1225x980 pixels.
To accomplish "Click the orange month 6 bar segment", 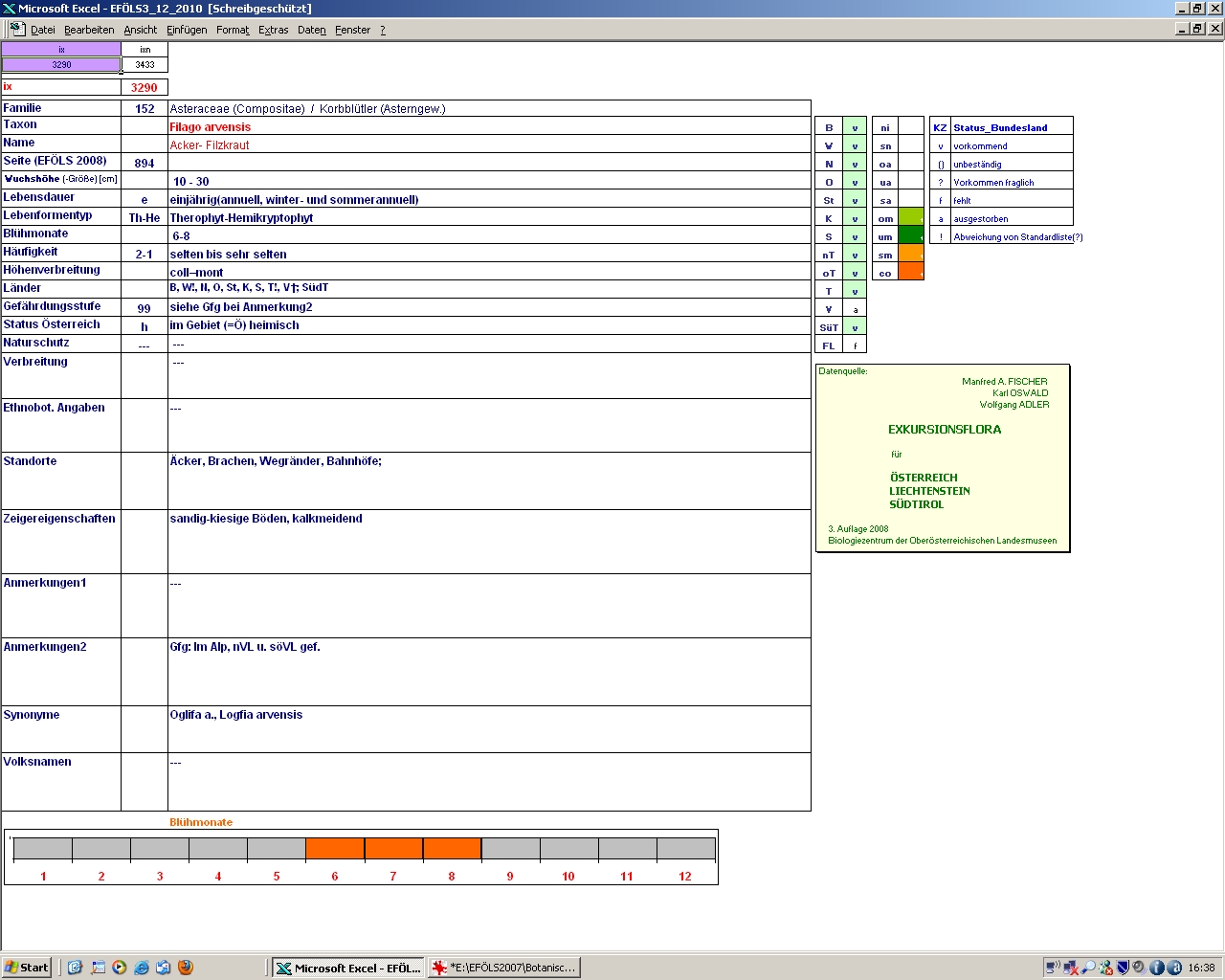I will click(335, 848).
